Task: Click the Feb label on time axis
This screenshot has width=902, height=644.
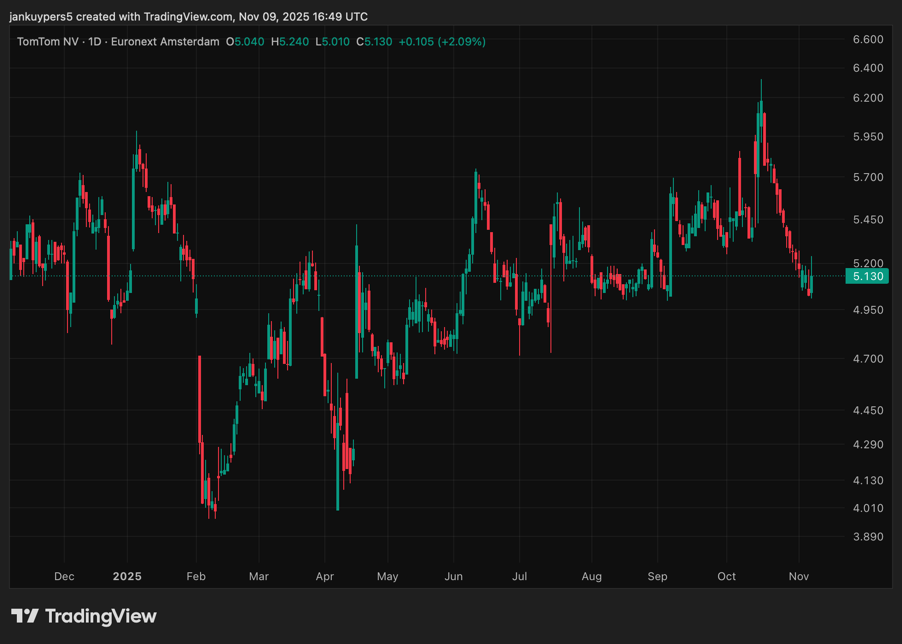Action: click(x=196, y=576)
